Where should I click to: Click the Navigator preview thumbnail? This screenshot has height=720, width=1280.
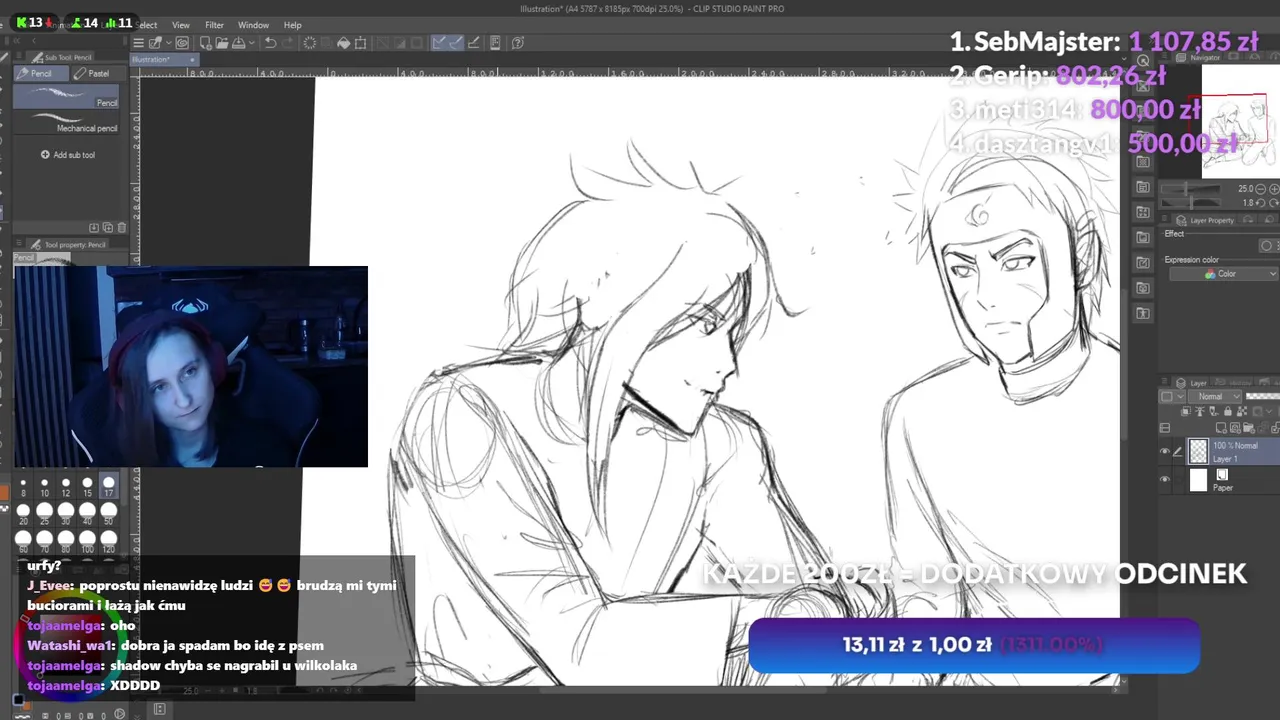point(1240,120)
